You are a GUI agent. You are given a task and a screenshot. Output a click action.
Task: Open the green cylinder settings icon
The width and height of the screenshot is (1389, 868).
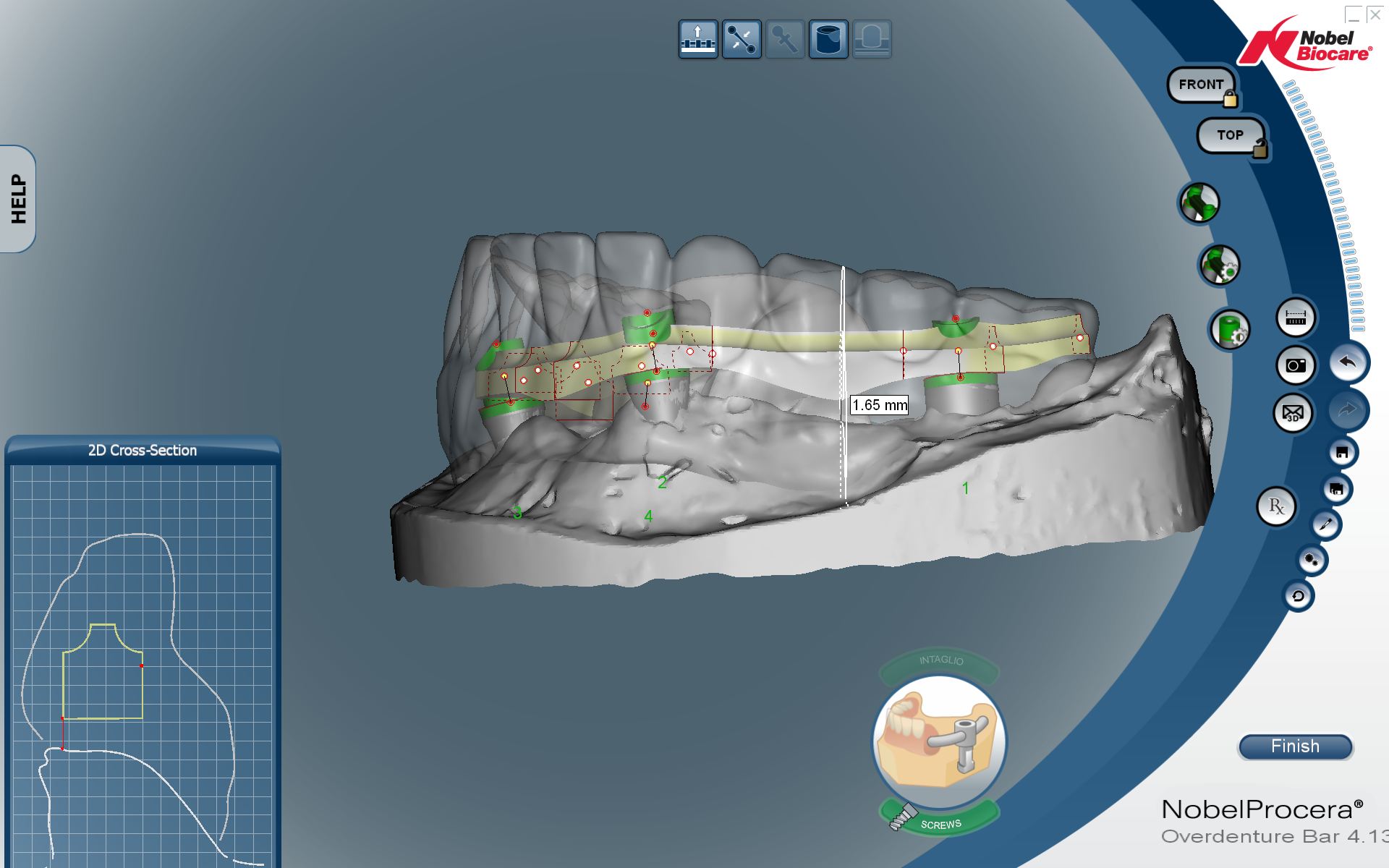[x=1229, y=330]
